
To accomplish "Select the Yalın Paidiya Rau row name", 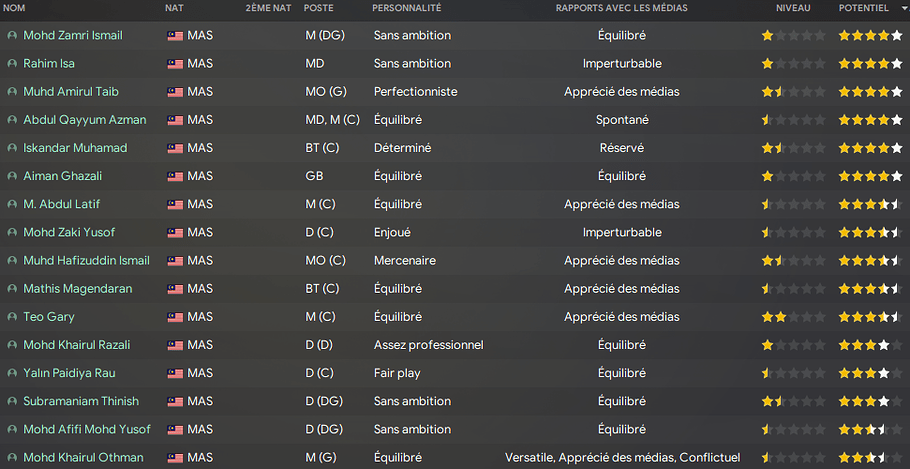I will point(69,373).
